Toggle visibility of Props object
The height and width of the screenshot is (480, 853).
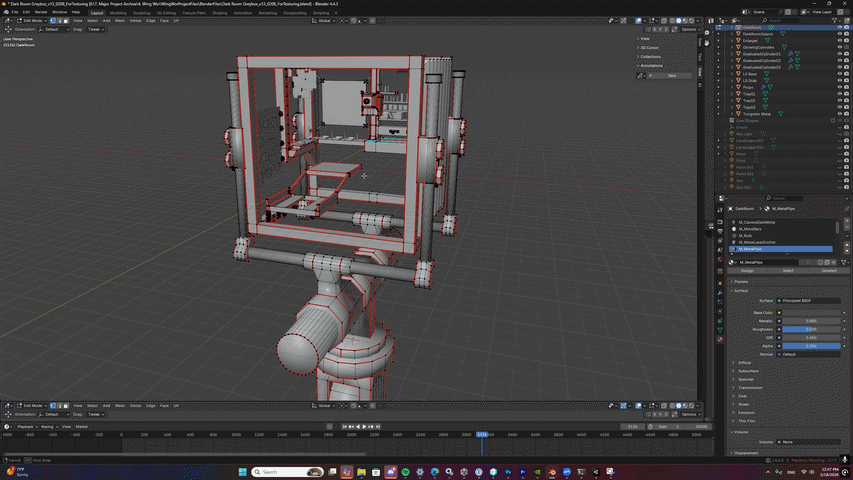[839, 87]
